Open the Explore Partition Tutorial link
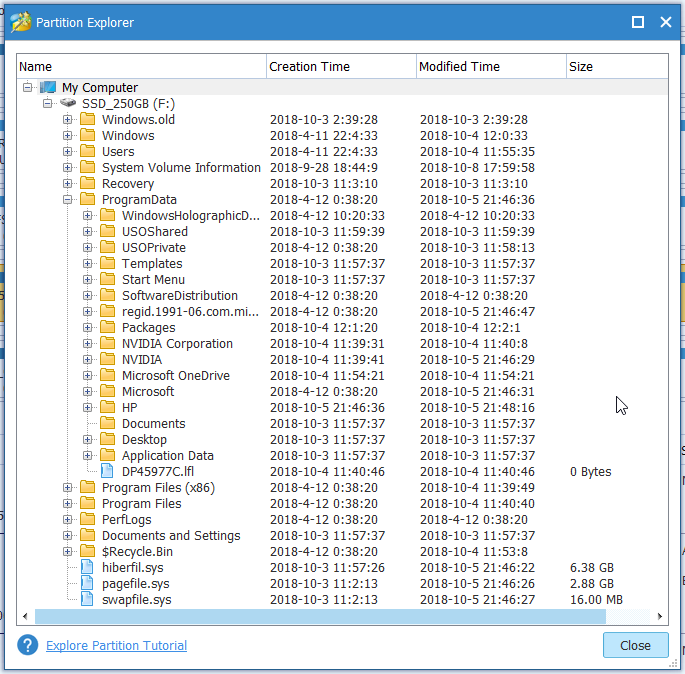This screenshot has height=674, width=685. tap(116, 645)
